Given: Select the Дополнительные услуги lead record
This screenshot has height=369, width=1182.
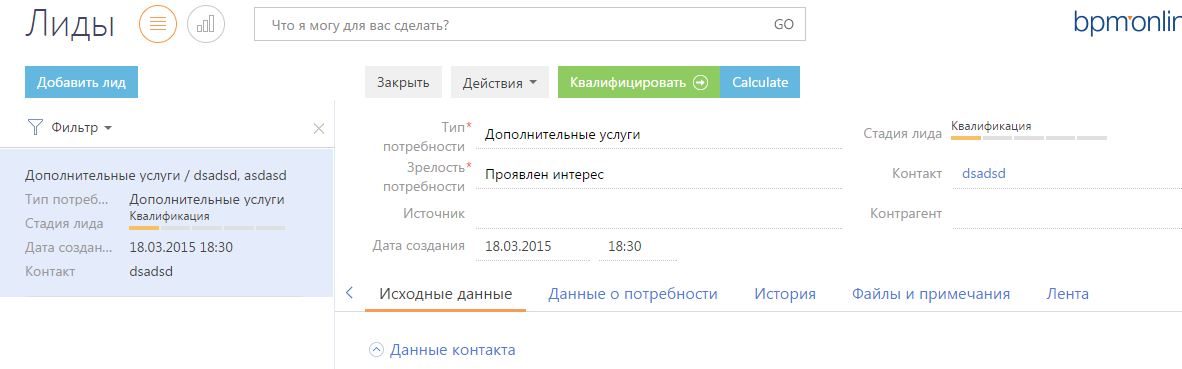Looking at the screenshot, I should tap(167, 223).
